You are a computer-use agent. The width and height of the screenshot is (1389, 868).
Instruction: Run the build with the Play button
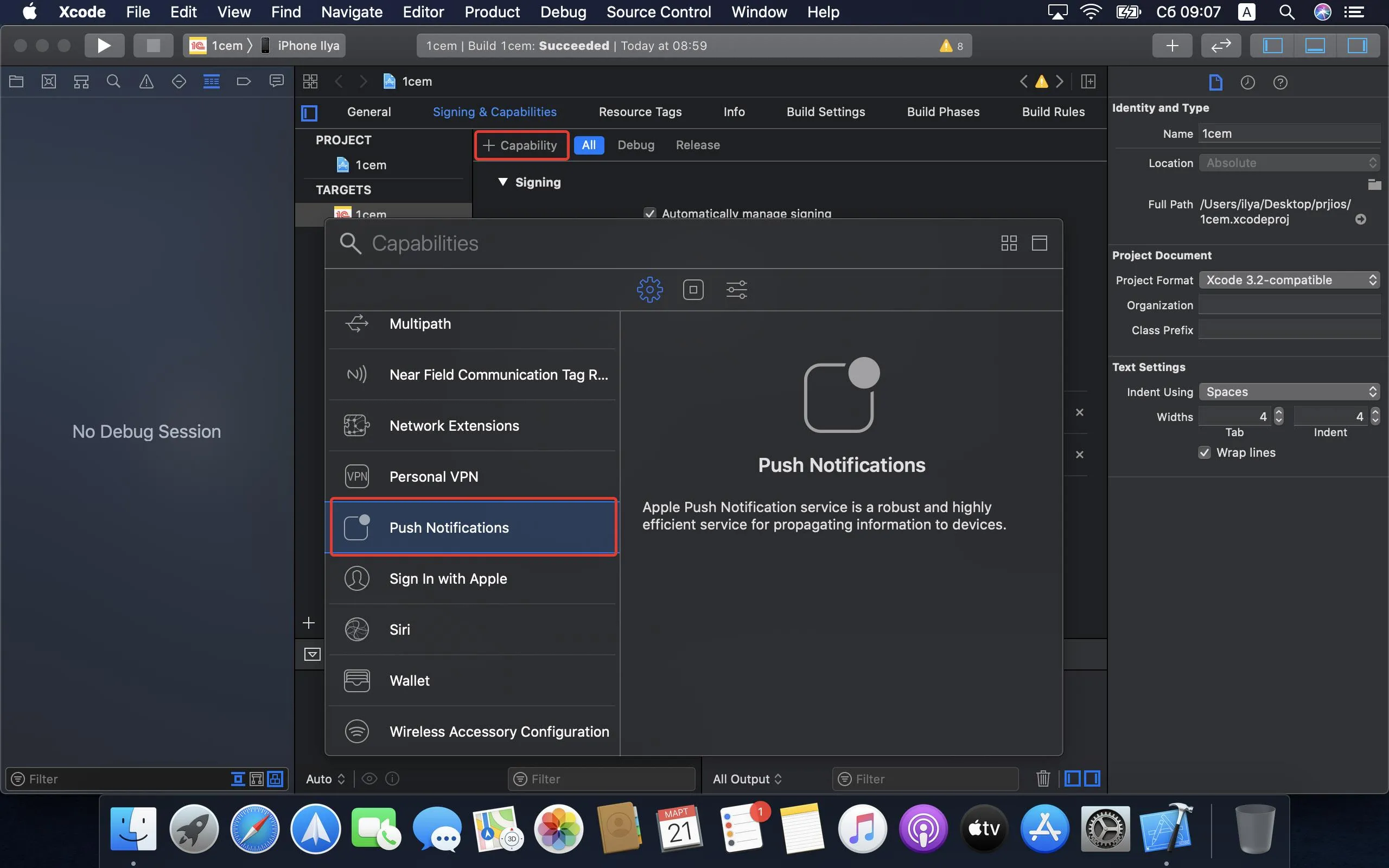tap(104, 46)
